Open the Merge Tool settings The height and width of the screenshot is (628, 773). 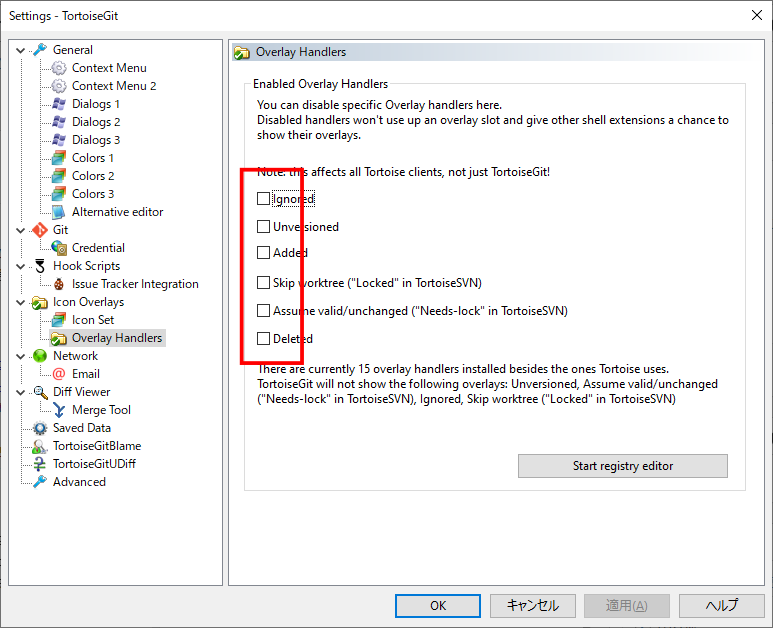[x=101, y=410]
